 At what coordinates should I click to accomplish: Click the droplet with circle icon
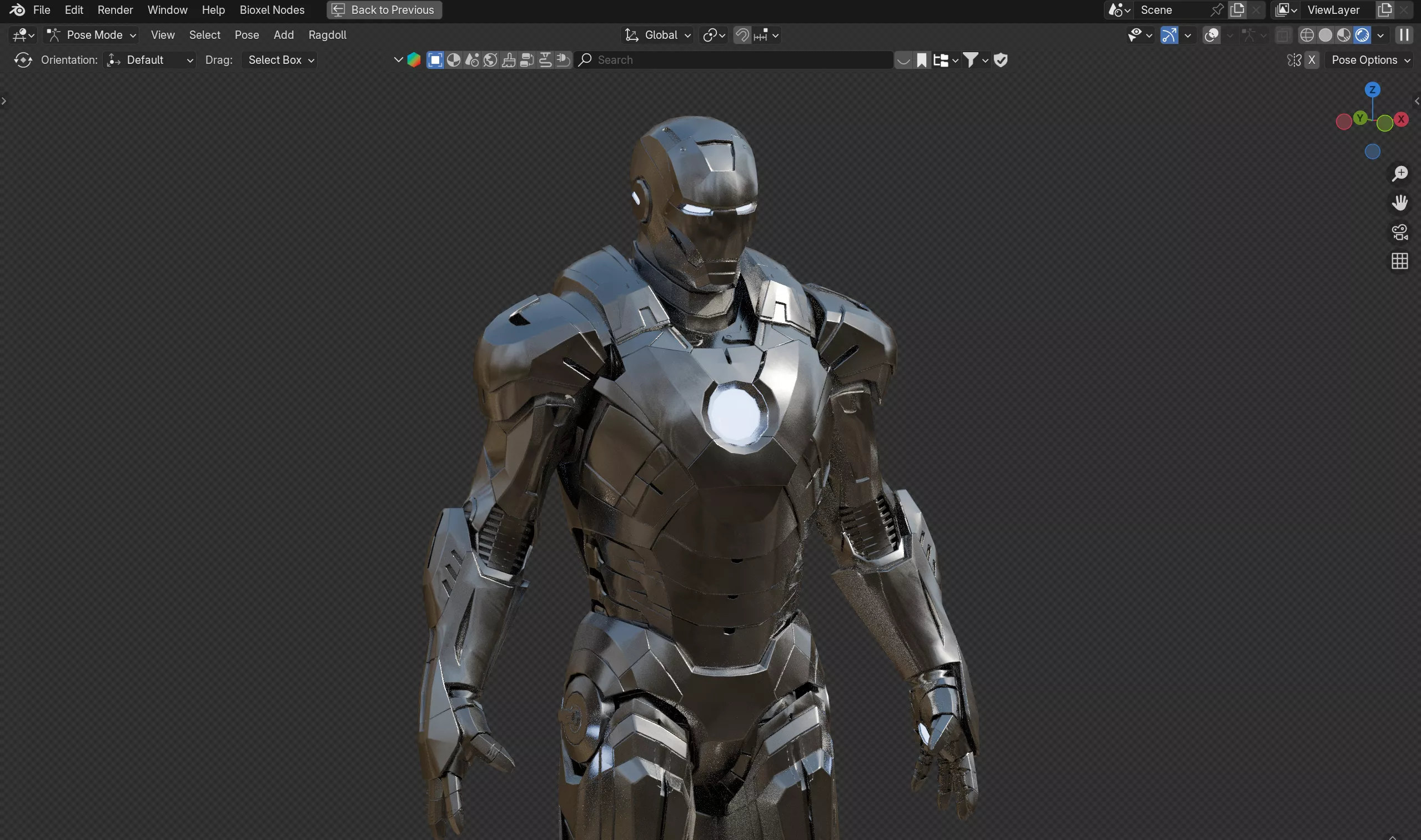tap(472, 60)
